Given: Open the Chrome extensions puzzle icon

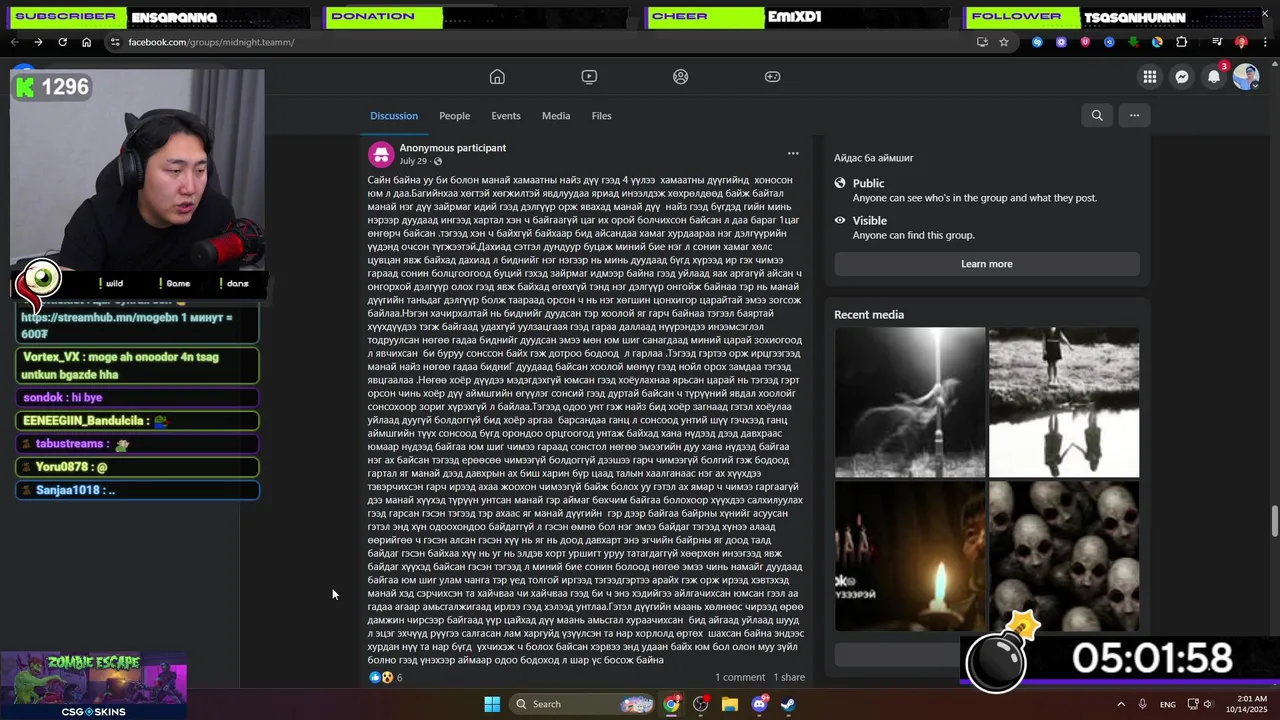Looking at the screenshot, I should [x=1182, y=42].
